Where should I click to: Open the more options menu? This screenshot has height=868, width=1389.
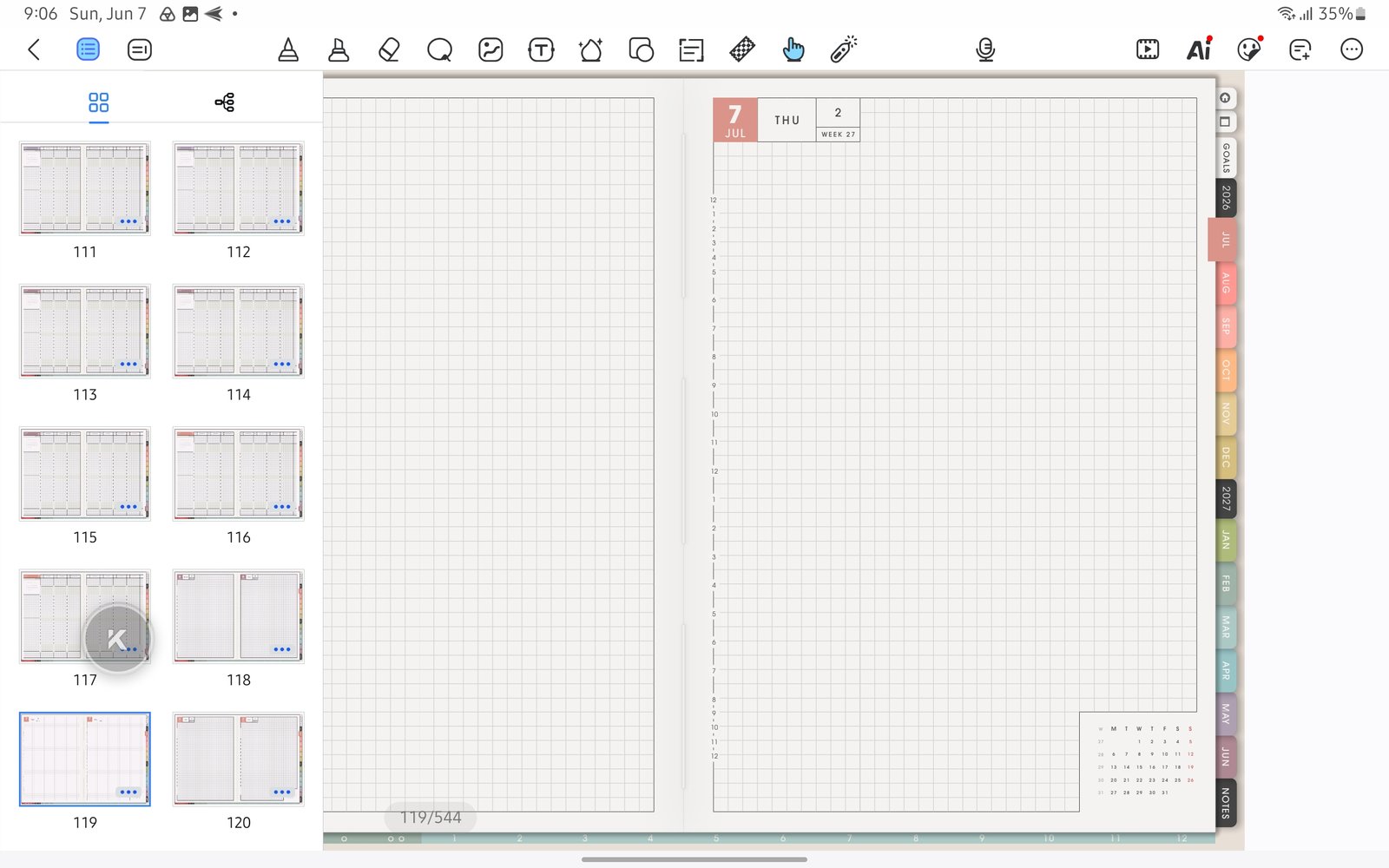pyautogui.click(x=1351, y=49)
